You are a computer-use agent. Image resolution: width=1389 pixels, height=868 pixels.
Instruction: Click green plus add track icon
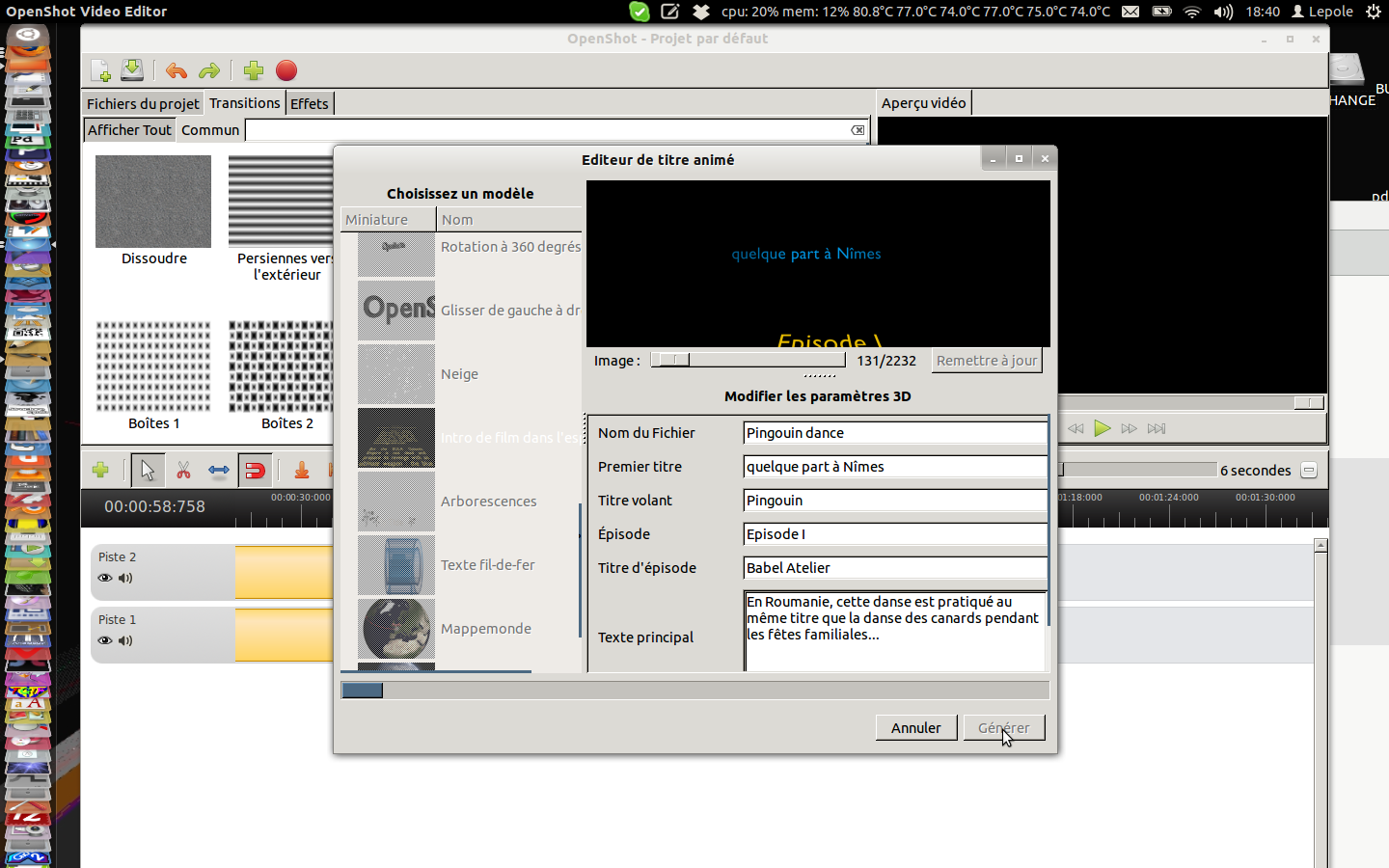100,470
